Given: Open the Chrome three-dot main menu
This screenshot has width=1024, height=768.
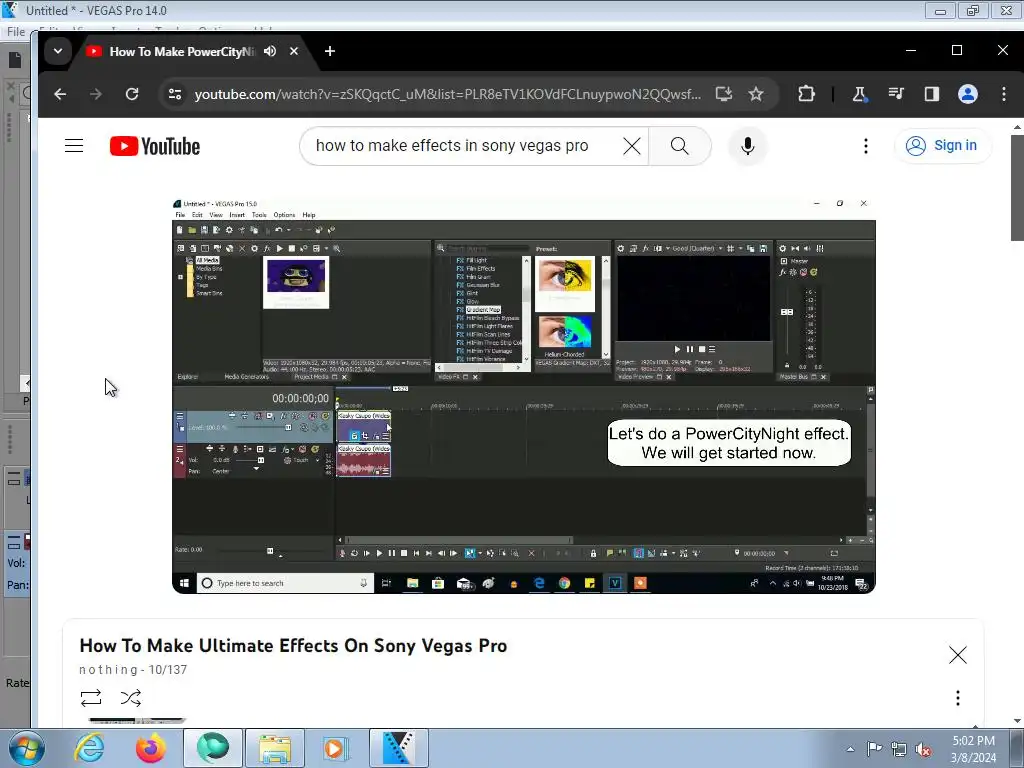Looking at the screenshot, I should pos(1004,94).
